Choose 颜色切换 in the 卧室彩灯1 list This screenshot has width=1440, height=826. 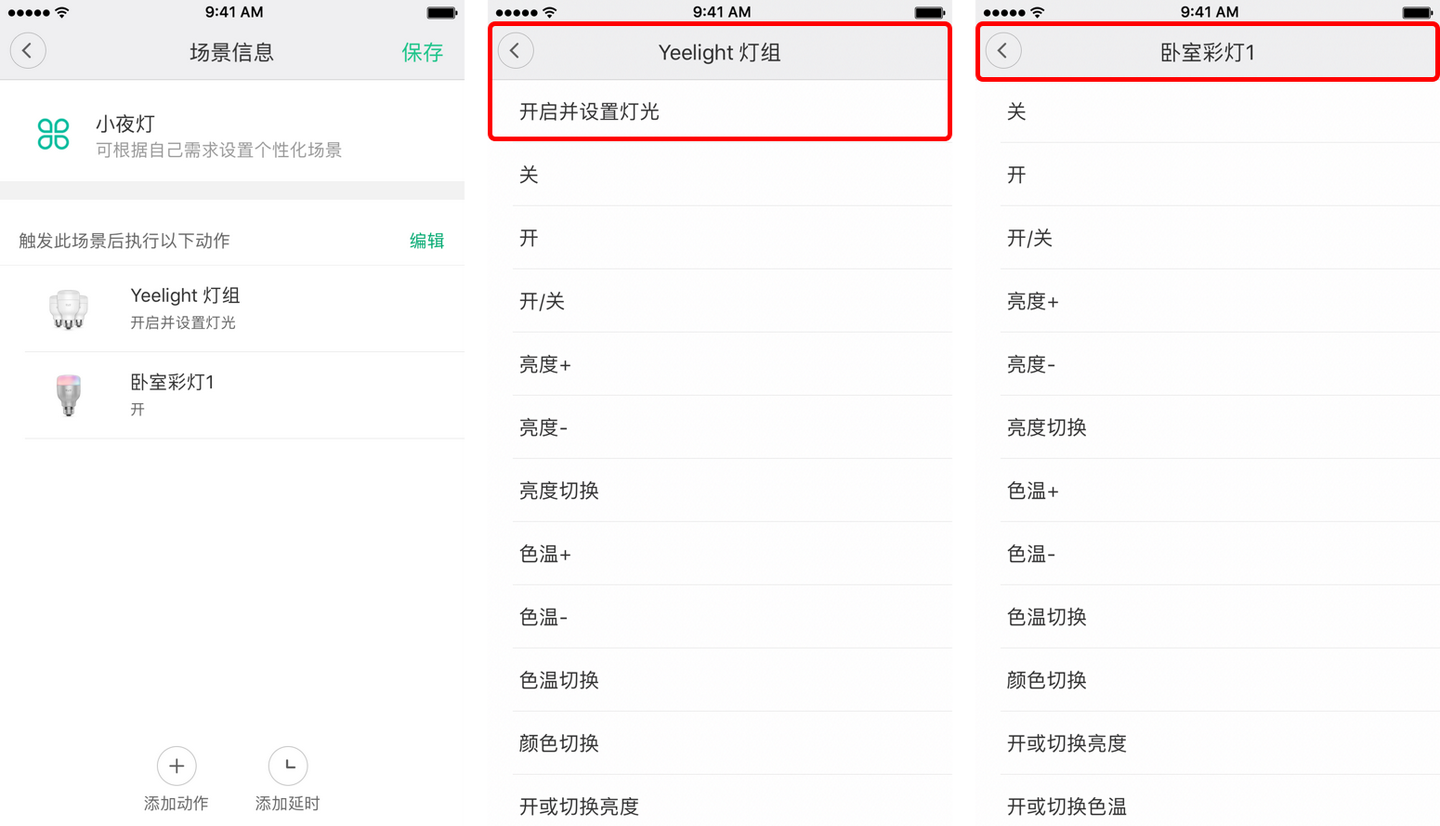1220,680
